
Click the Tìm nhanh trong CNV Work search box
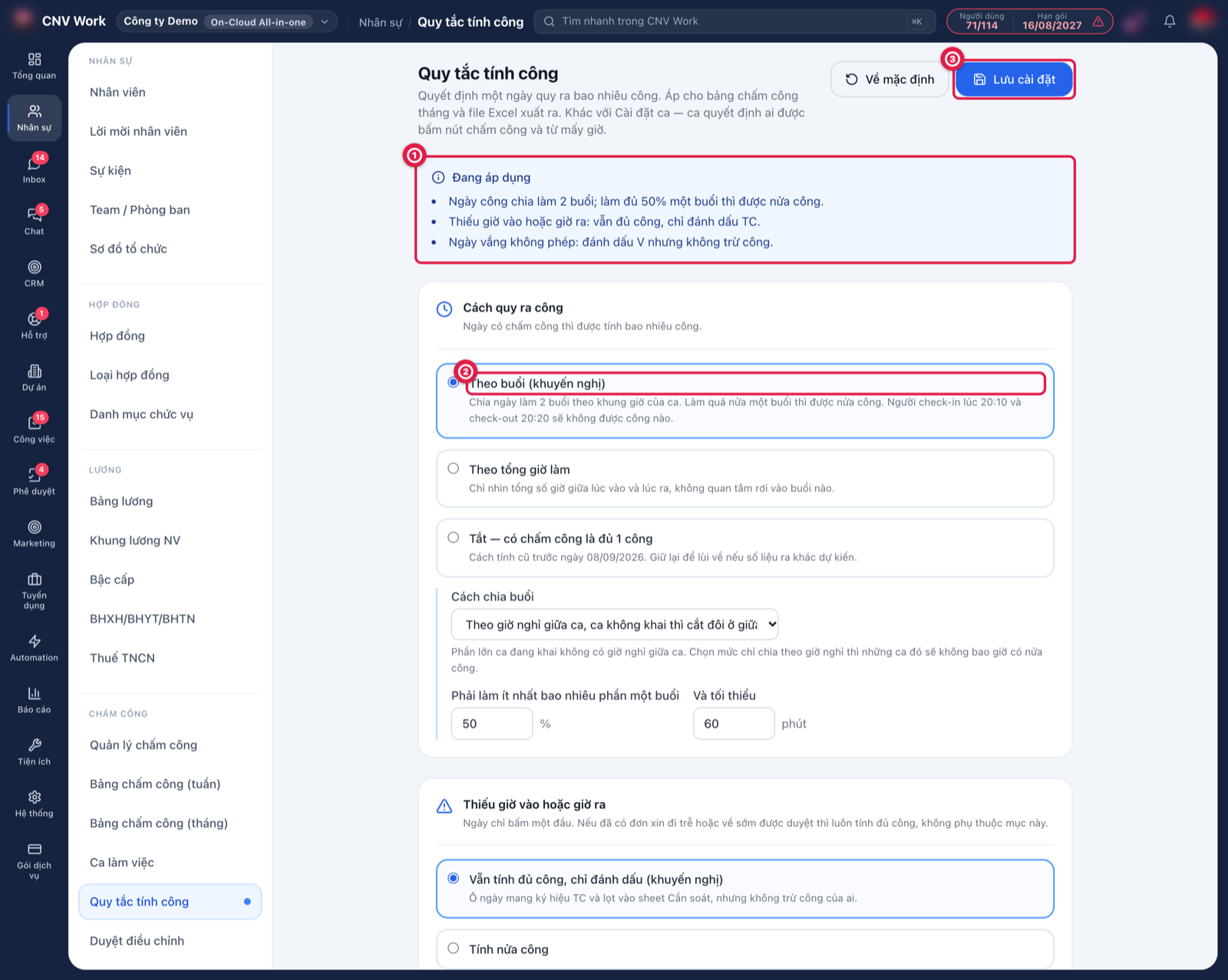tap(734, 21)
